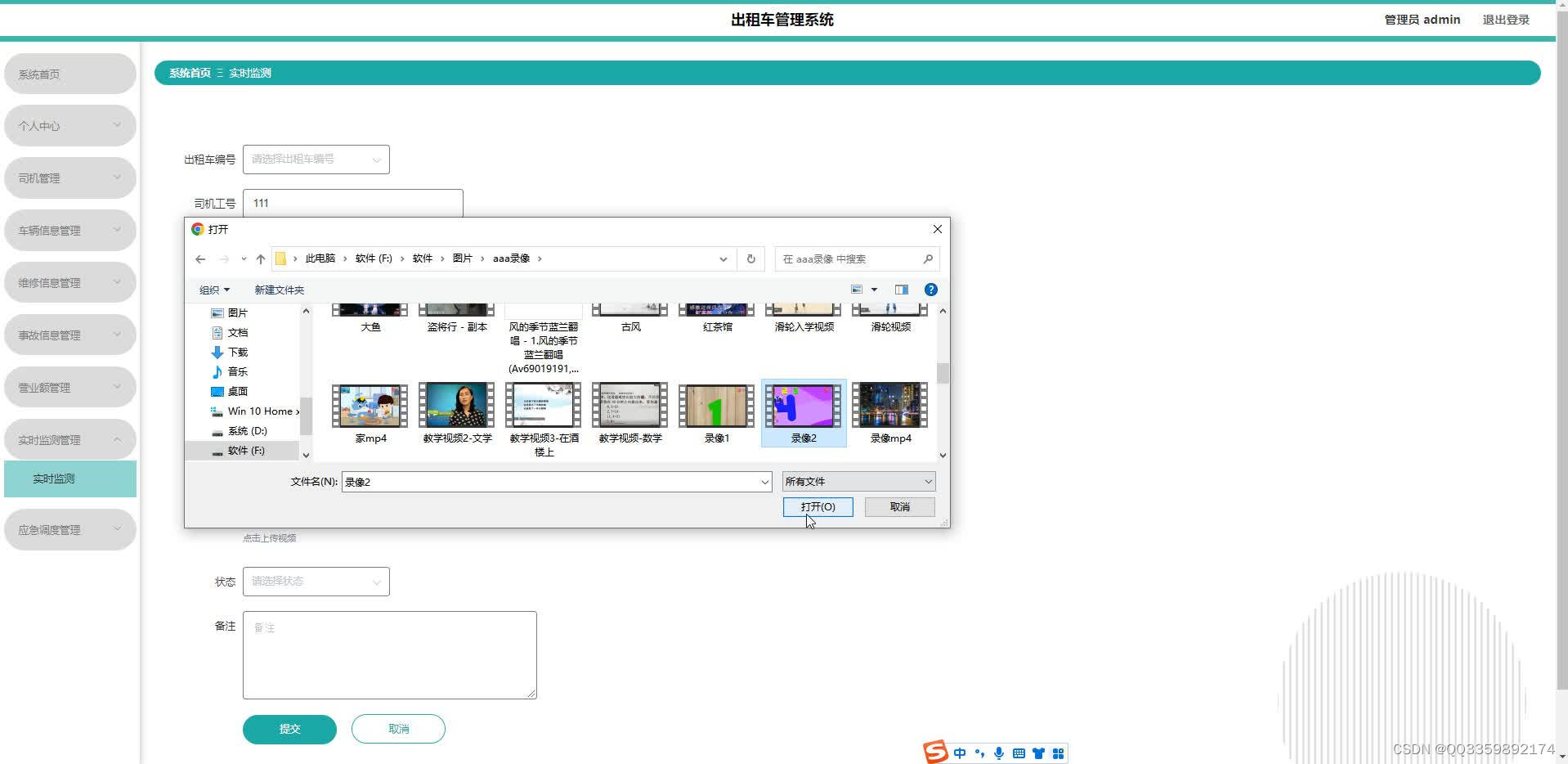
Task: Expand 营业额管理 sidebar menu
Action: pyautogui.click(x=70, y=387)
